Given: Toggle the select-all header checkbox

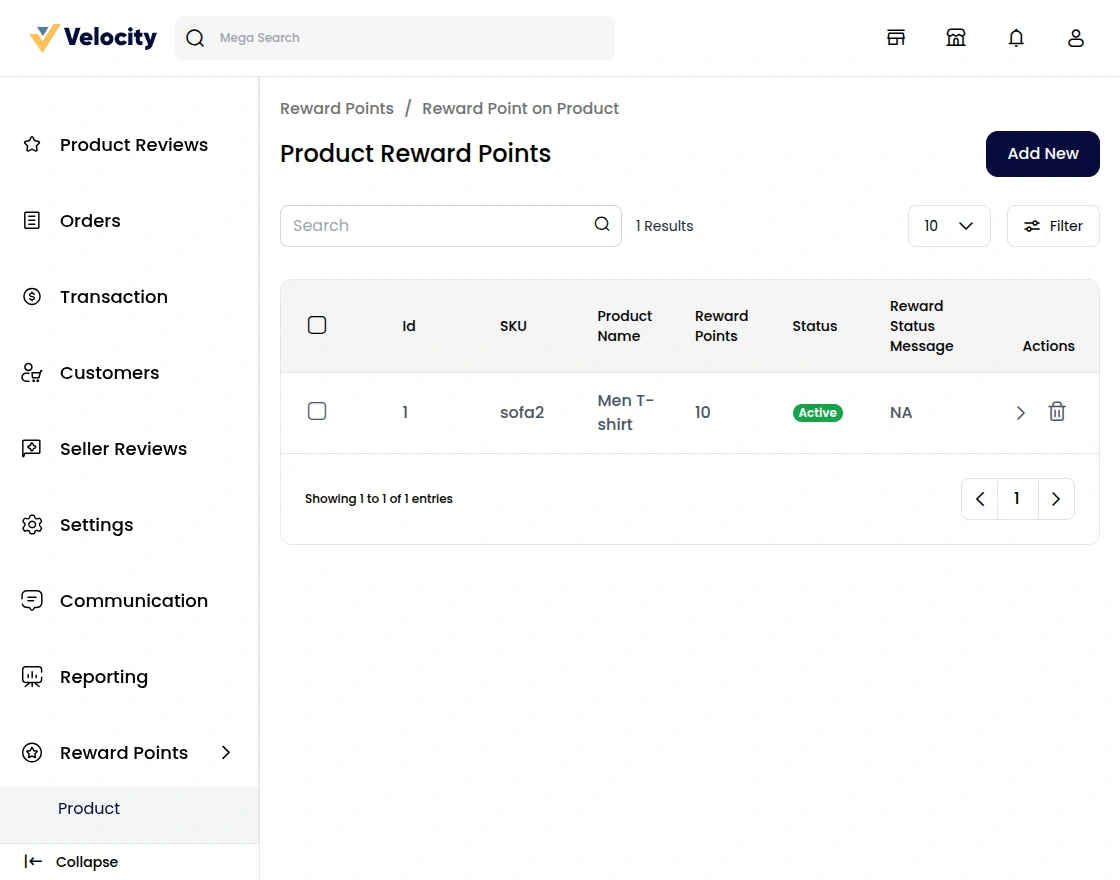Looking at the screenshot, I should tap(317, 325).
